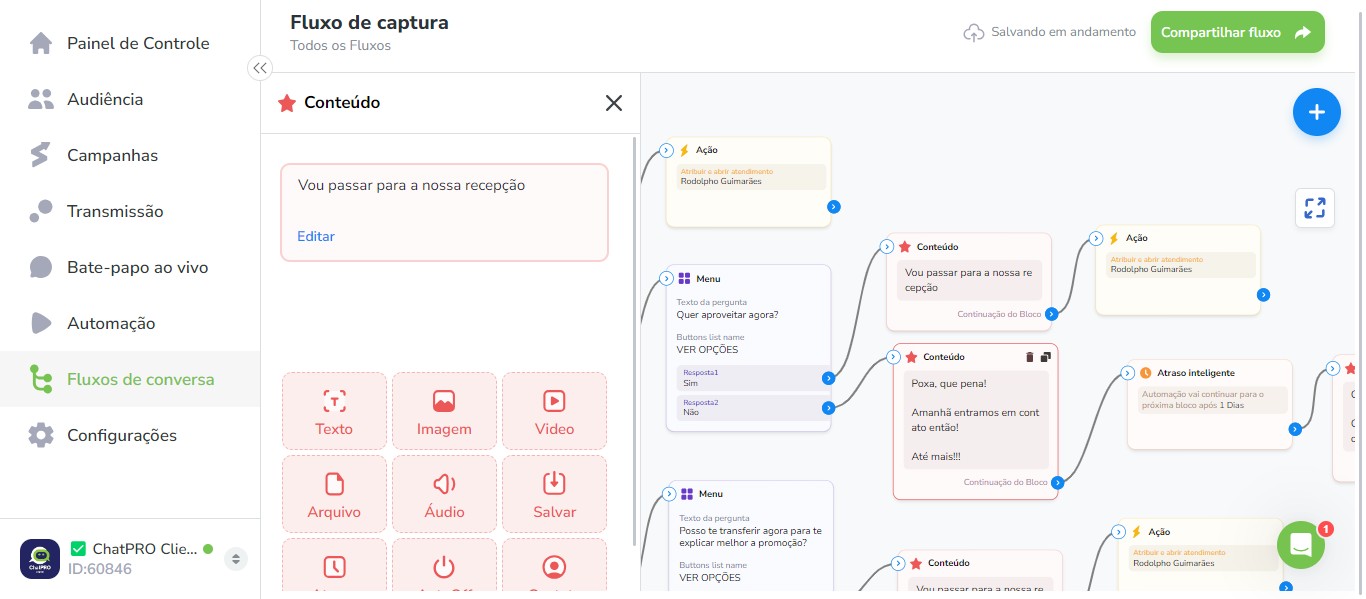This screenshot has width=1366, height=599.
Task: Add the Salvar content block
Action: coord(554,494)
